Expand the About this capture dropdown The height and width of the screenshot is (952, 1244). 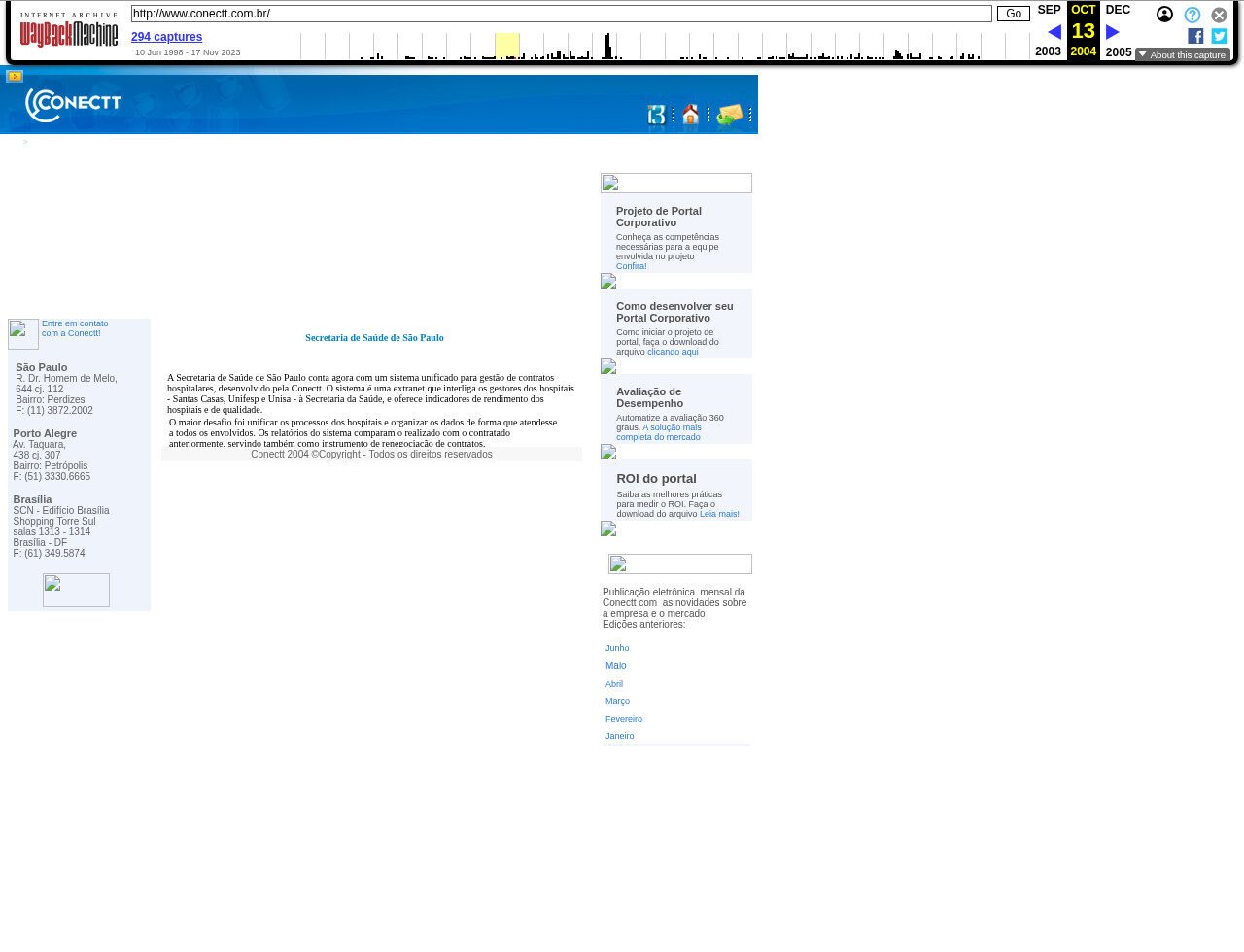tap(1182, 55)
